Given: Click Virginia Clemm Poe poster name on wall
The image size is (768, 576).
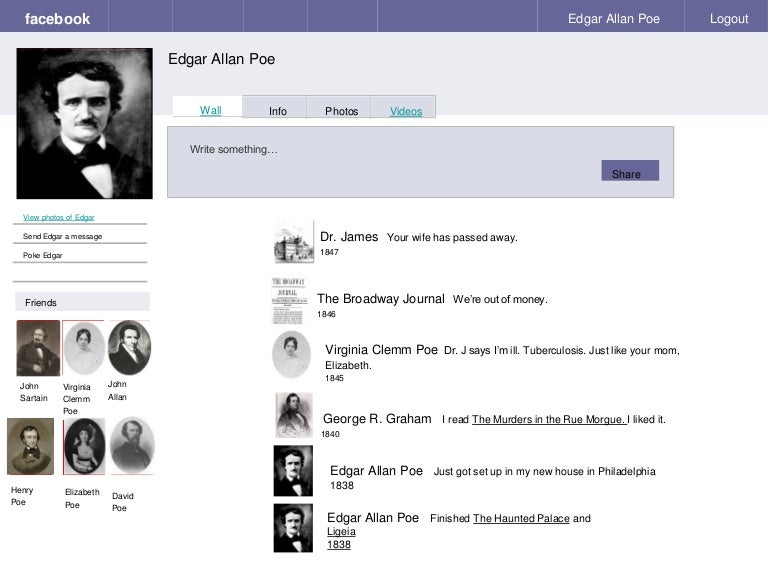Looking at the screenshot, I should [381, 350].
